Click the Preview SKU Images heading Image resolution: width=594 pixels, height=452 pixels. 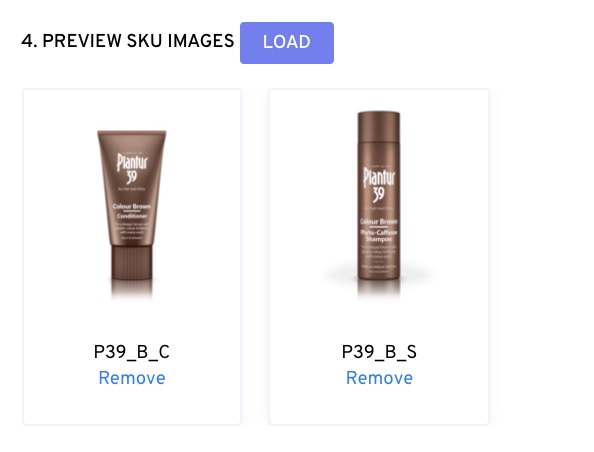pos(128,41)
